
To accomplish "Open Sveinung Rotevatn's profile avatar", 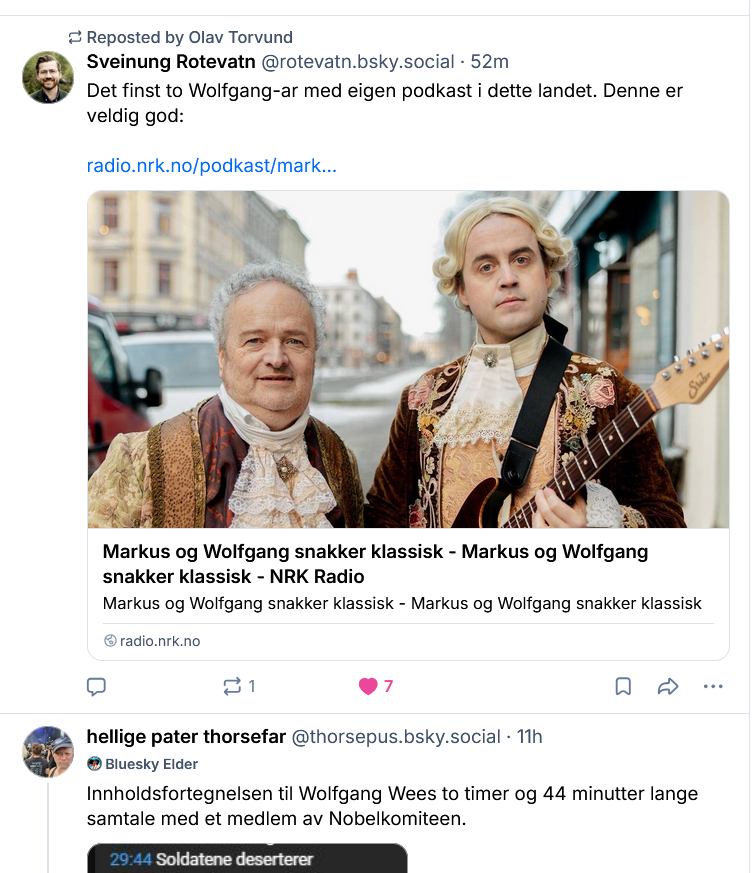I will coord(48,77).
